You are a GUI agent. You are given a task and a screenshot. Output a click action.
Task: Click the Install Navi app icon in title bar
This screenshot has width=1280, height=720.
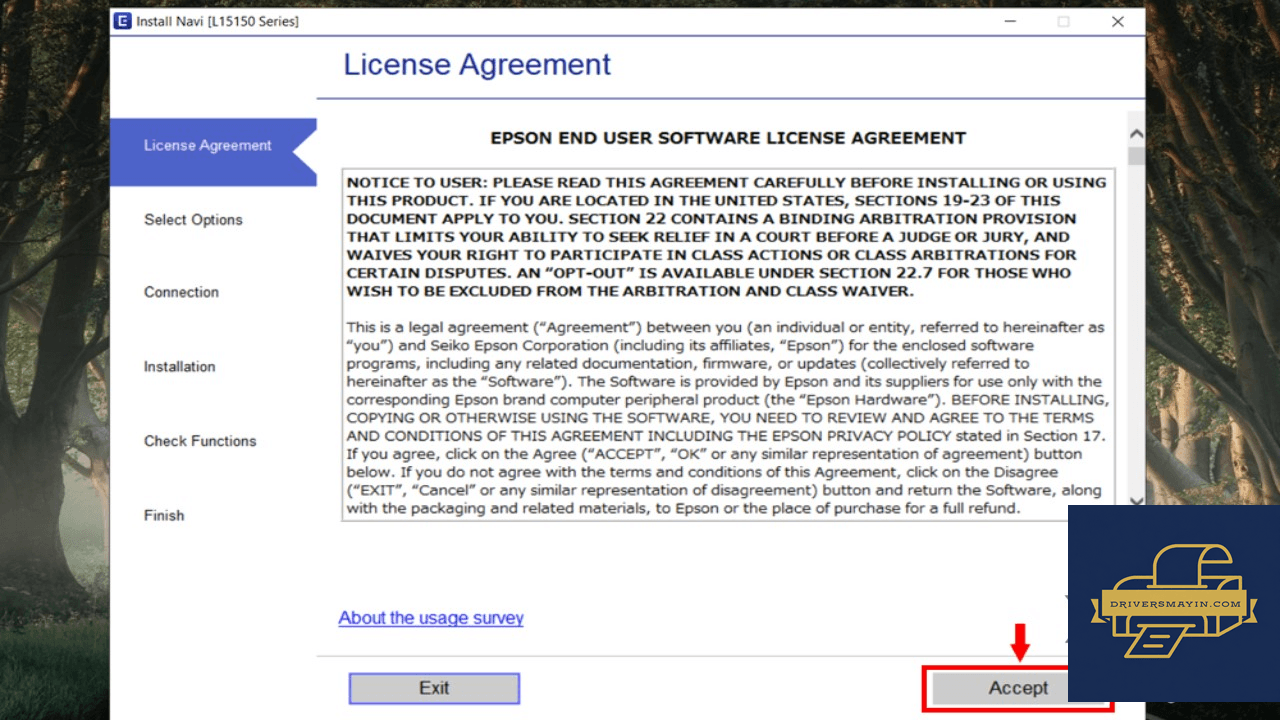[123, 21]
